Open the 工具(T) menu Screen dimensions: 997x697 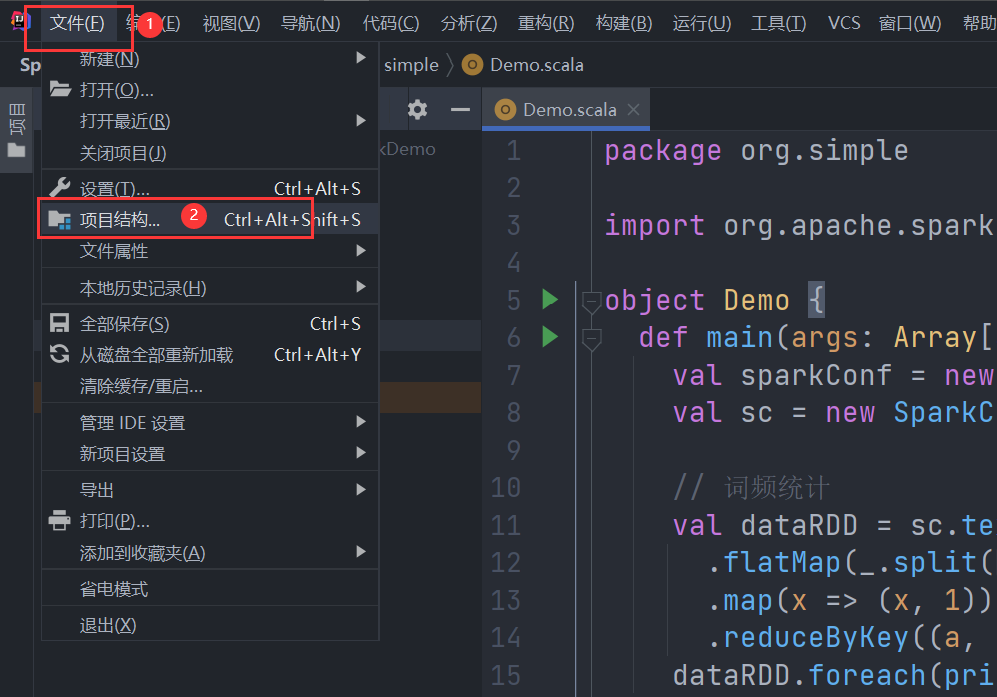[x=778, y=24]
